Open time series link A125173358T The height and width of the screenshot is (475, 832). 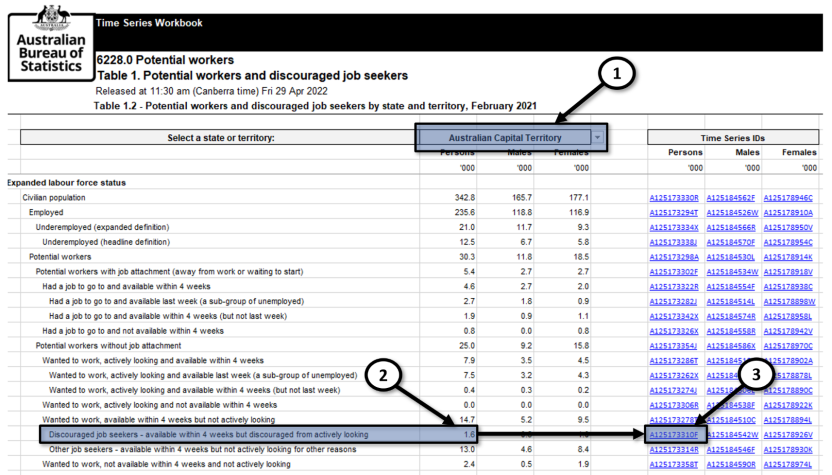(674, 465)
